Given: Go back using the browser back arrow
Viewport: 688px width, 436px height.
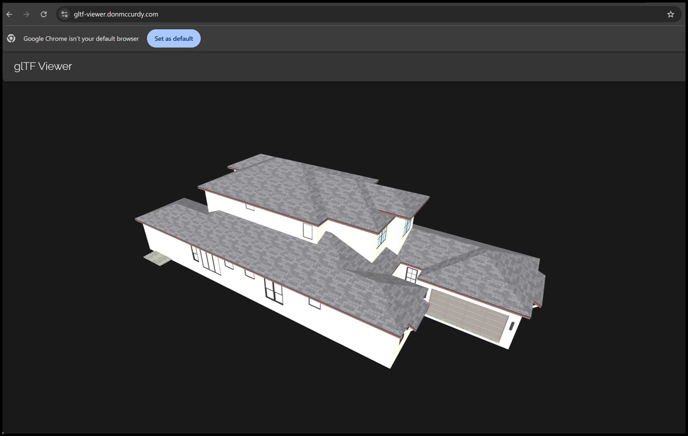Looking at the screenshot, I should (x=9, y=14).
